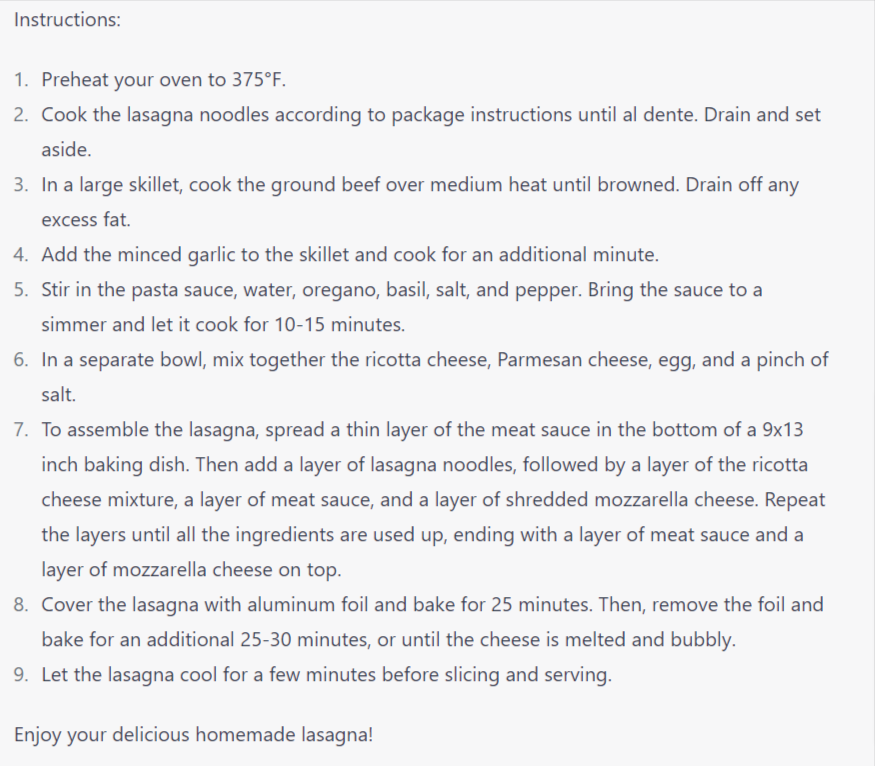The width and height of the screenshot is (875, 766).
Task: Click the word "aside." ending step 2
Action: [x=66, y=150]
